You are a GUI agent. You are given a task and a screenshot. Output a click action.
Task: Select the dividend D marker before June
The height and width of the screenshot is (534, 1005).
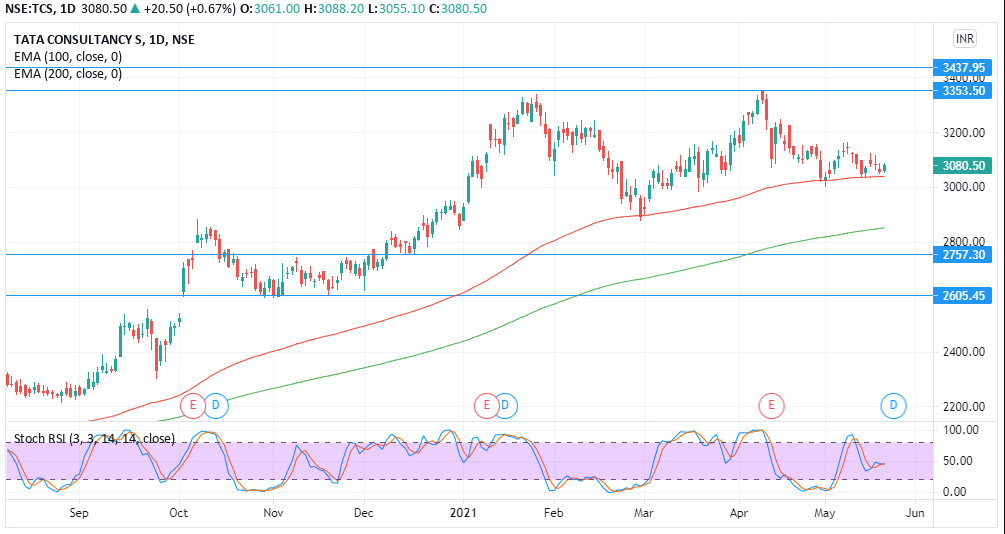[893, 405]
